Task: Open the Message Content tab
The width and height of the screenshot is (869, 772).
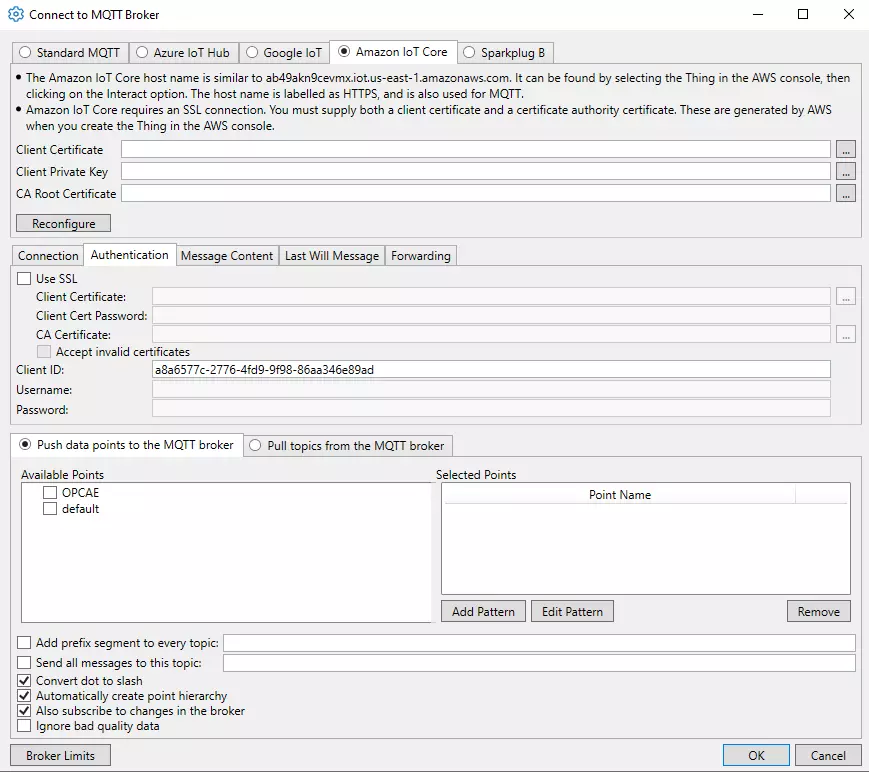Action: click(227, 255)
